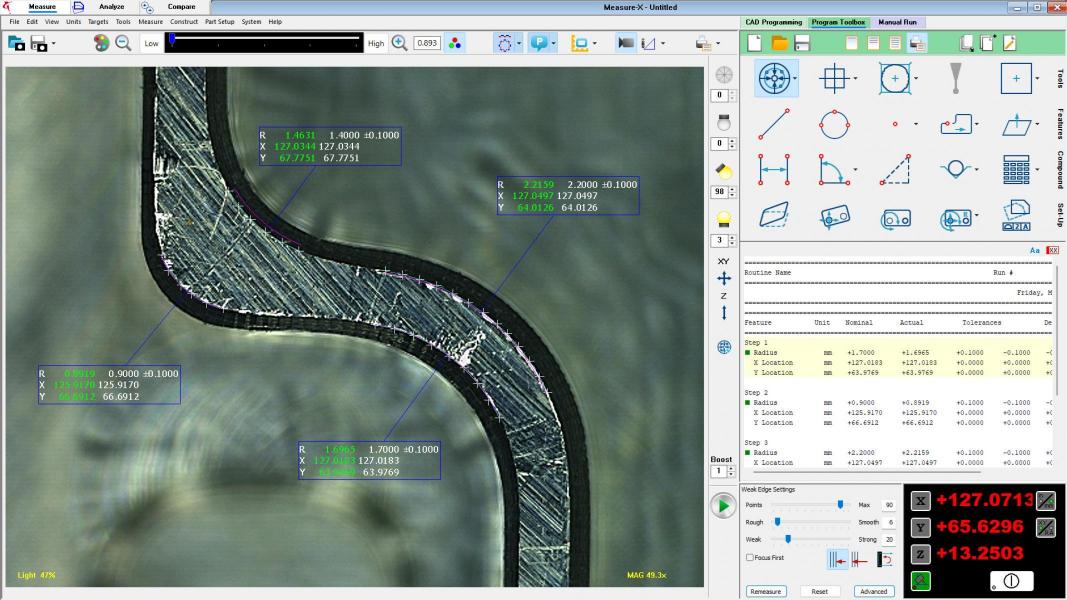Screen dimensions: 1067x600
Task: Switch to the Manual Run tab
Action: (897, 22)
